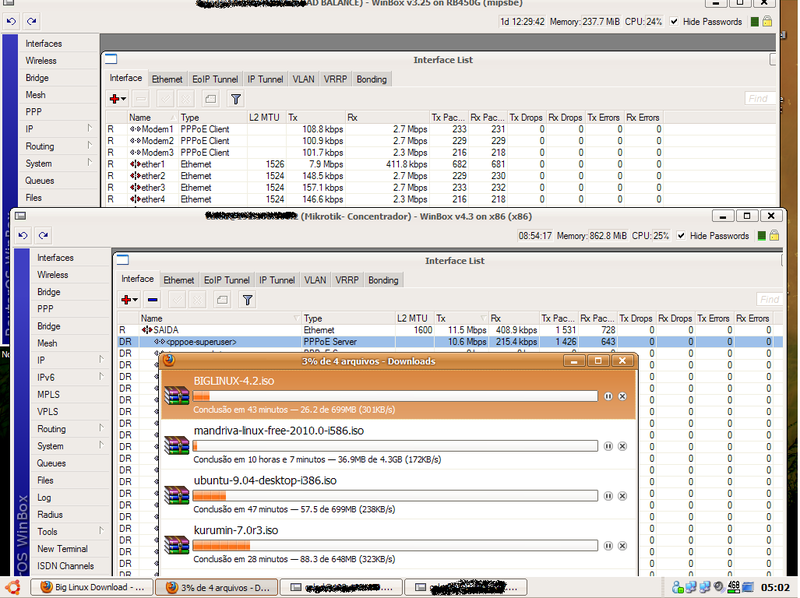The width and height of the screenshot is (800, 598).
Task: Click the comment icon in RB450G Interface List toolbar
Action: tap(211, 99)
